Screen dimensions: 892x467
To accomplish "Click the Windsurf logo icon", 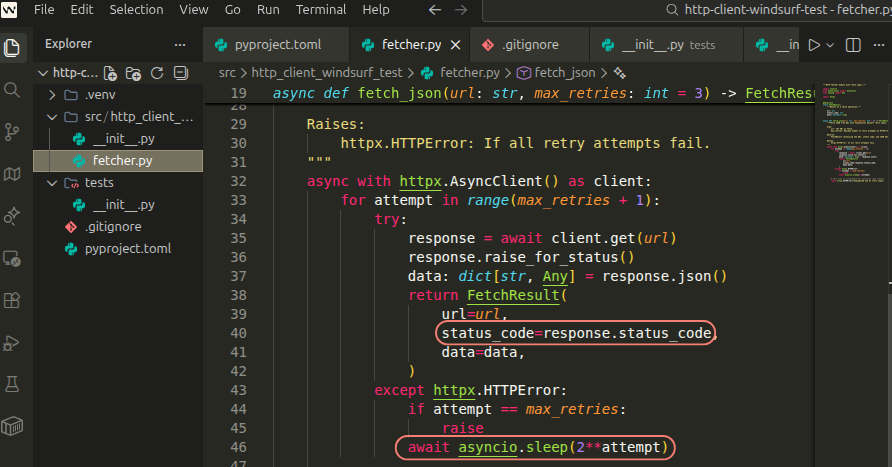I will pyautogui.click(x=9, y=10).
